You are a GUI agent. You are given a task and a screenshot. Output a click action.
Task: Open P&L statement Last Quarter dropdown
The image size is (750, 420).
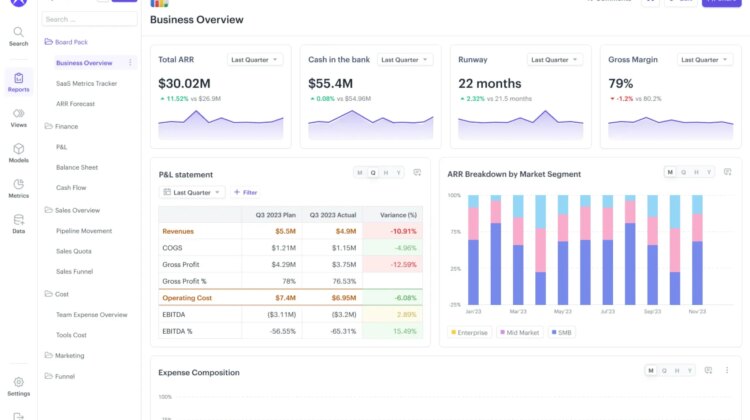[192, 192]
